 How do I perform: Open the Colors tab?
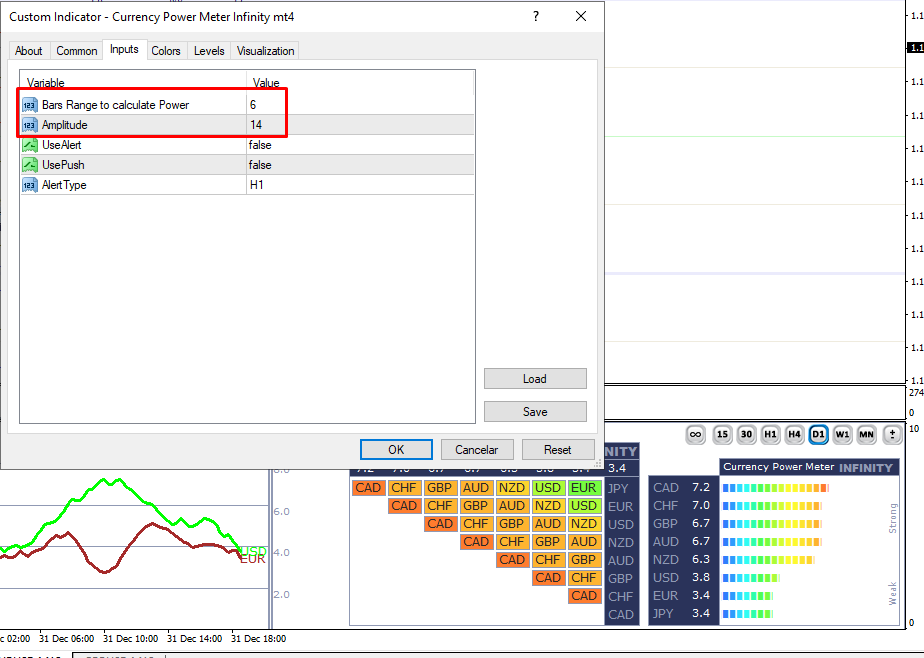[x=166, y=51]
